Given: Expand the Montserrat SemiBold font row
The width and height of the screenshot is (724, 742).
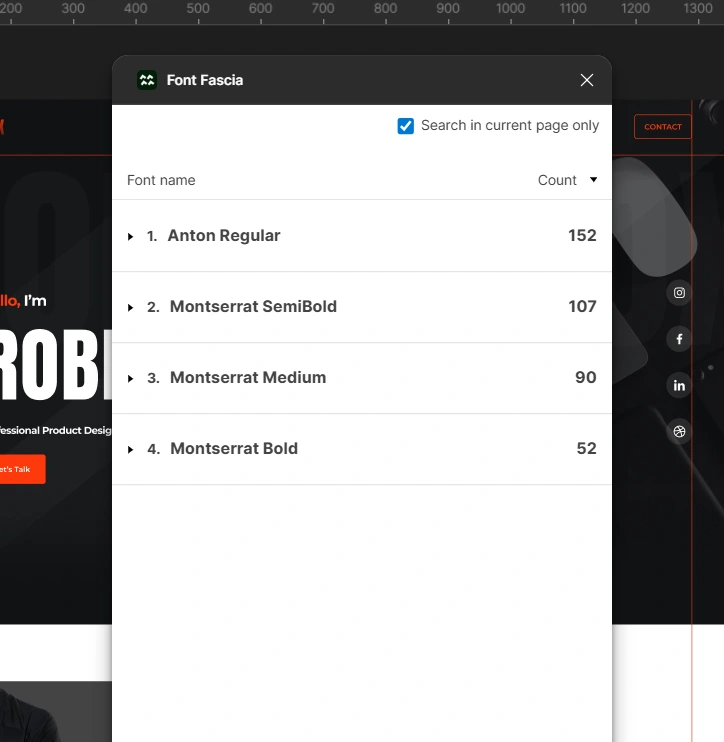Looking at the screenshot, I should [x=131, y=307].
